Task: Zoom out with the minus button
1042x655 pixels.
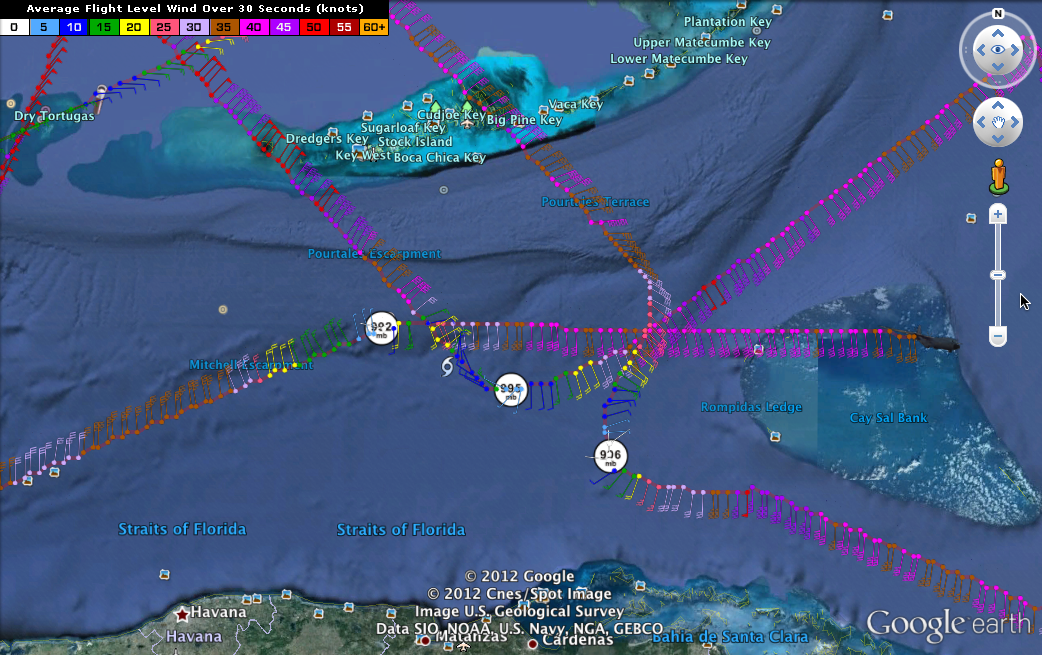Action: coord(997,336)
